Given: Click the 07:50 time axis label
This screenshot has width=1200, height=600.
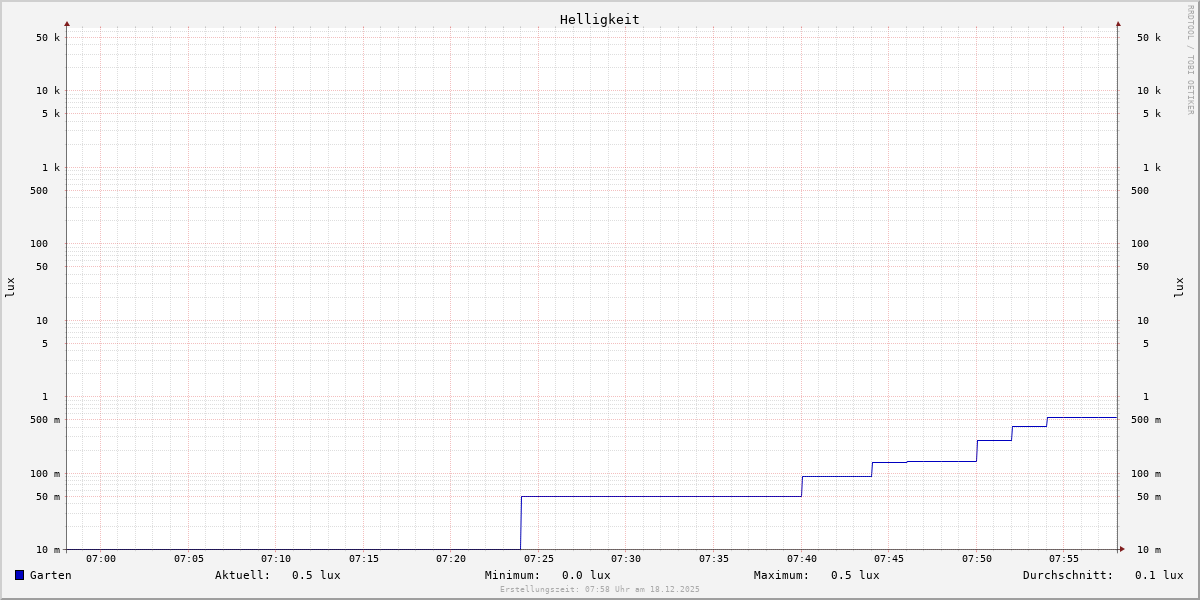Looking at the screenshot, I should point(977,559).
